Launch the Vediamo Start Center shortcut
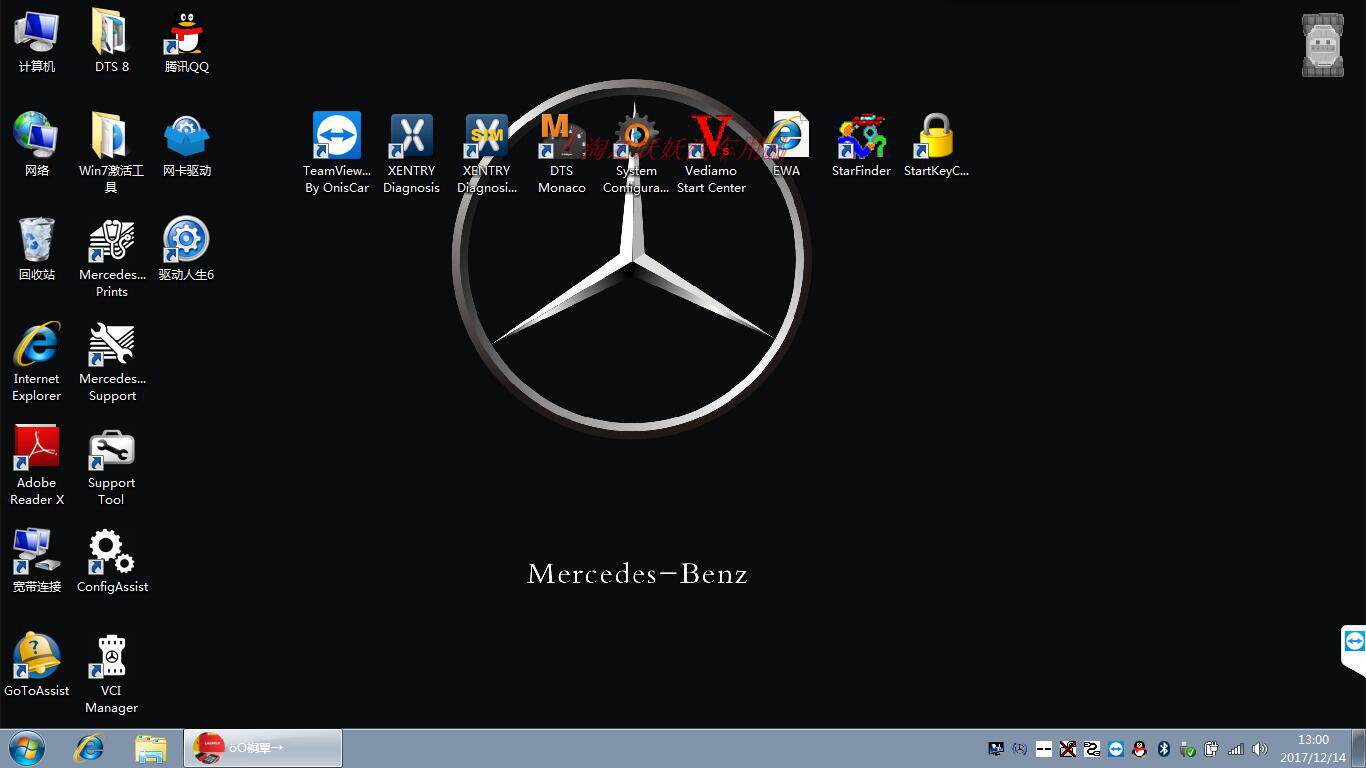The image size is (1366, 768). tap(711, 153)
